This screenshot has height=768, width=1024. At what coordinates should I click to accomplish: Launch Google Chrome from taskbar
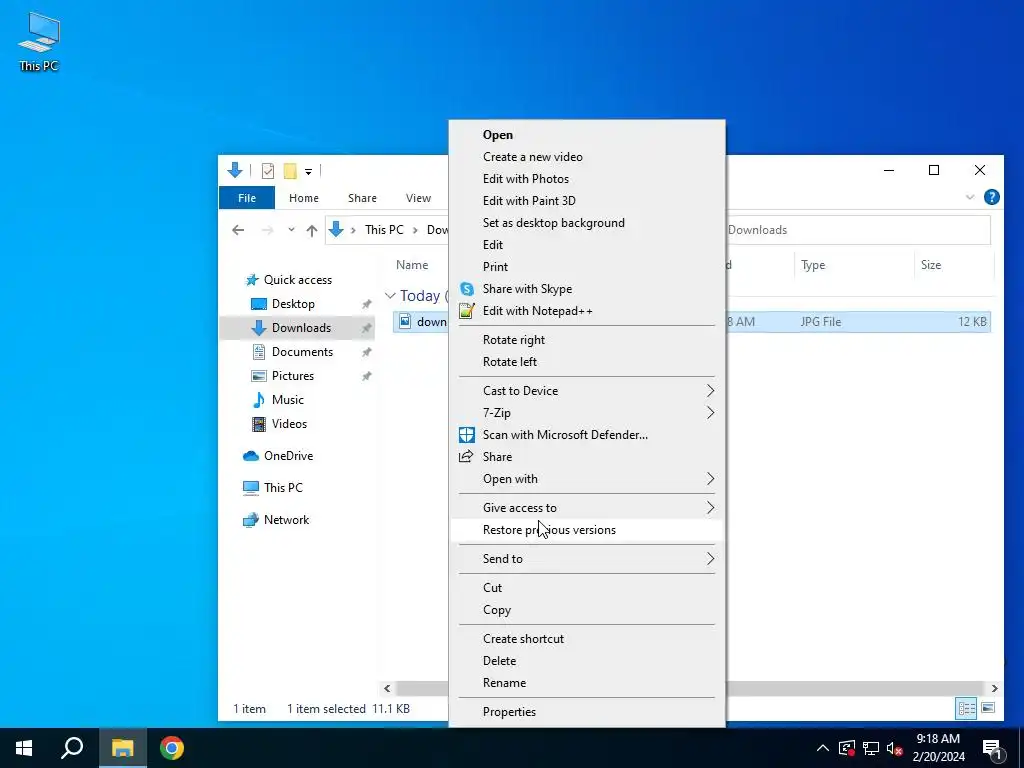[172, 748]
